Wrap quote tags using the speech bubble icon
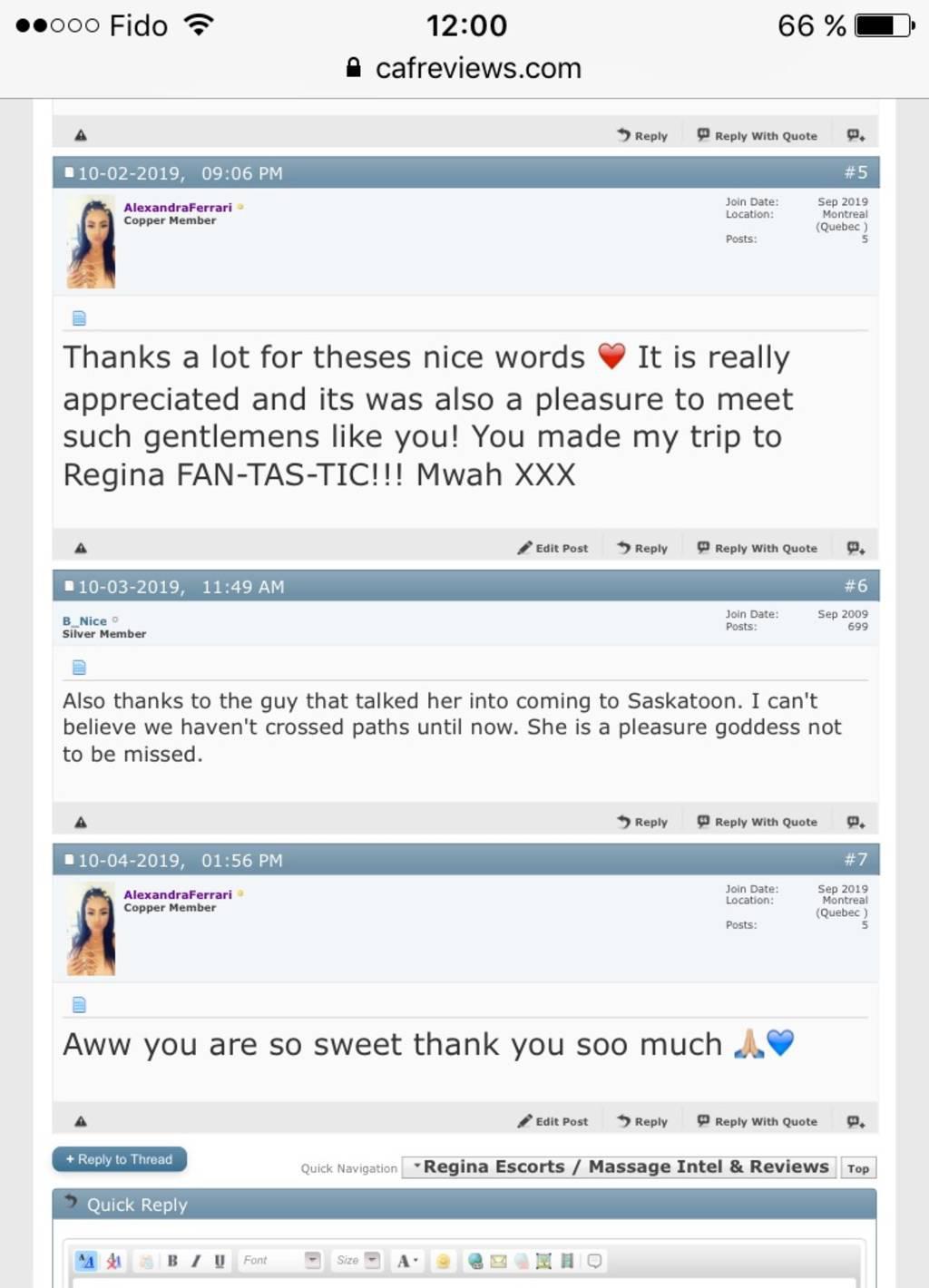Screen dimensions: 929x1288 (x=594, y=1261)
